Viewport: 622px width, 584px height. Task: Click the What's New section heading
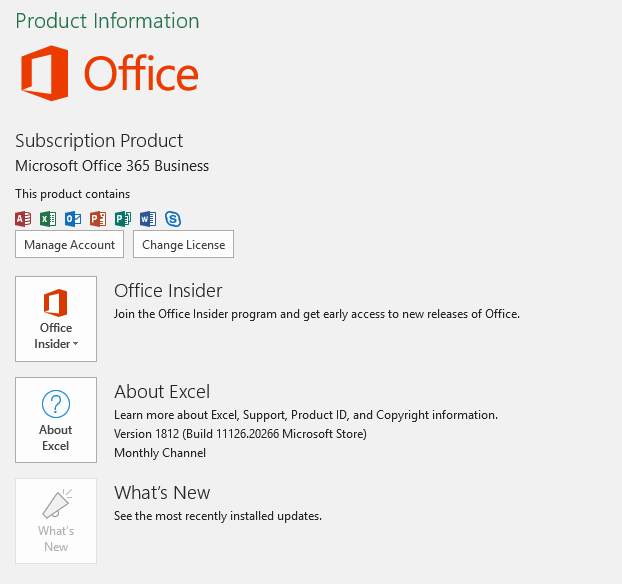pyautogui.click(x=162, y=493)
